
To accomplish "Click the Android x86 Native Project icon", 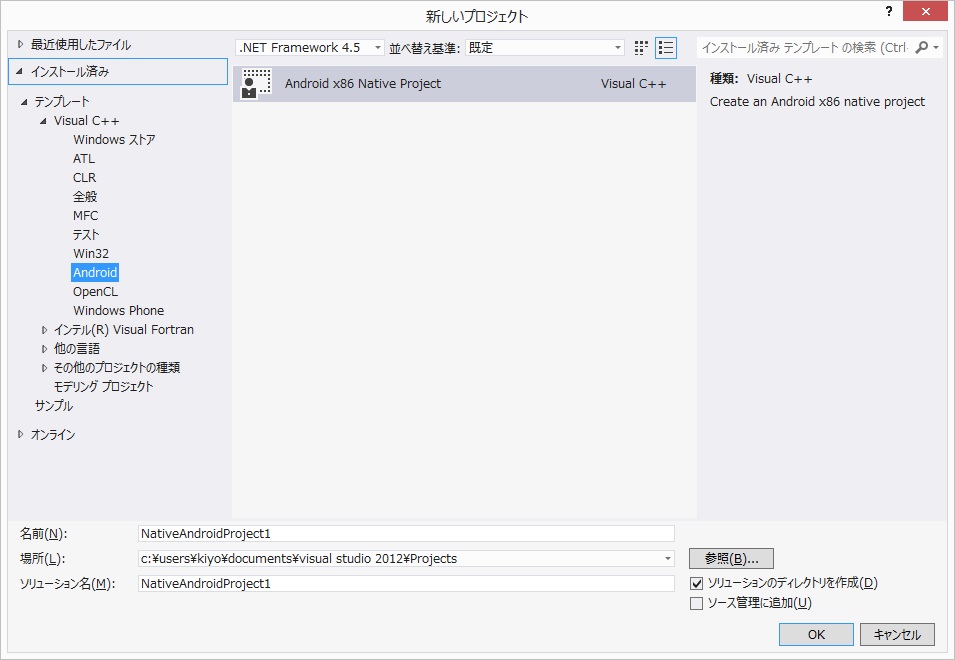I will pos(257,84).
